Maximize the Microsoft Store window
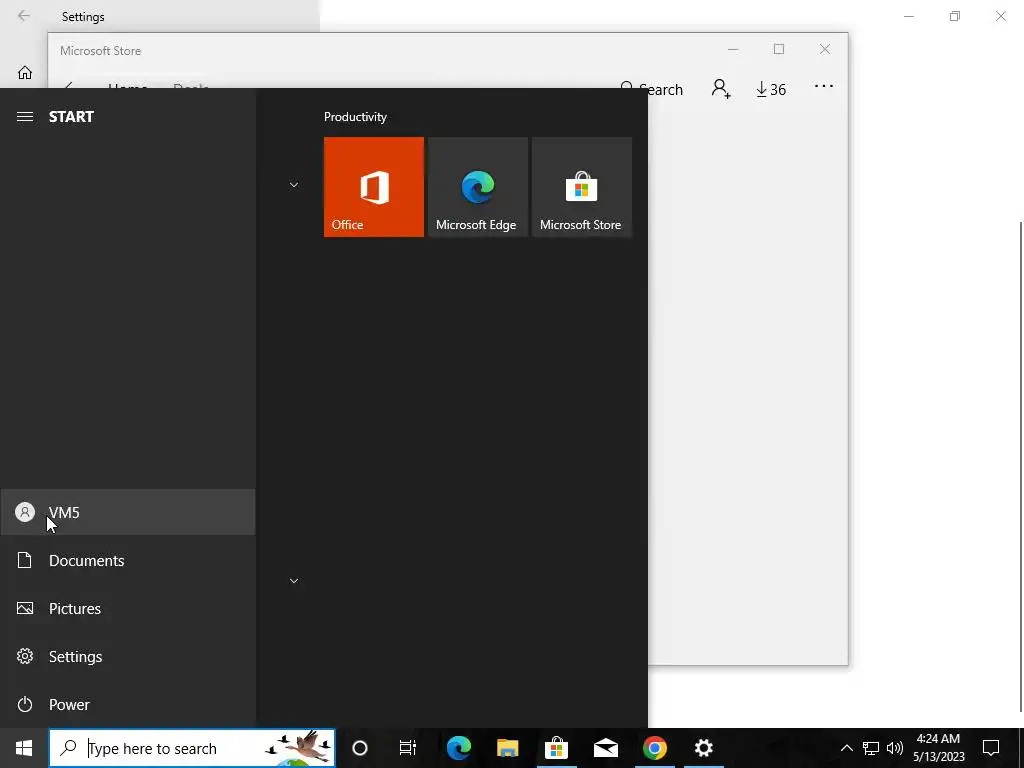The width and height of the screenshot is (1024, 768). [778, 50]
